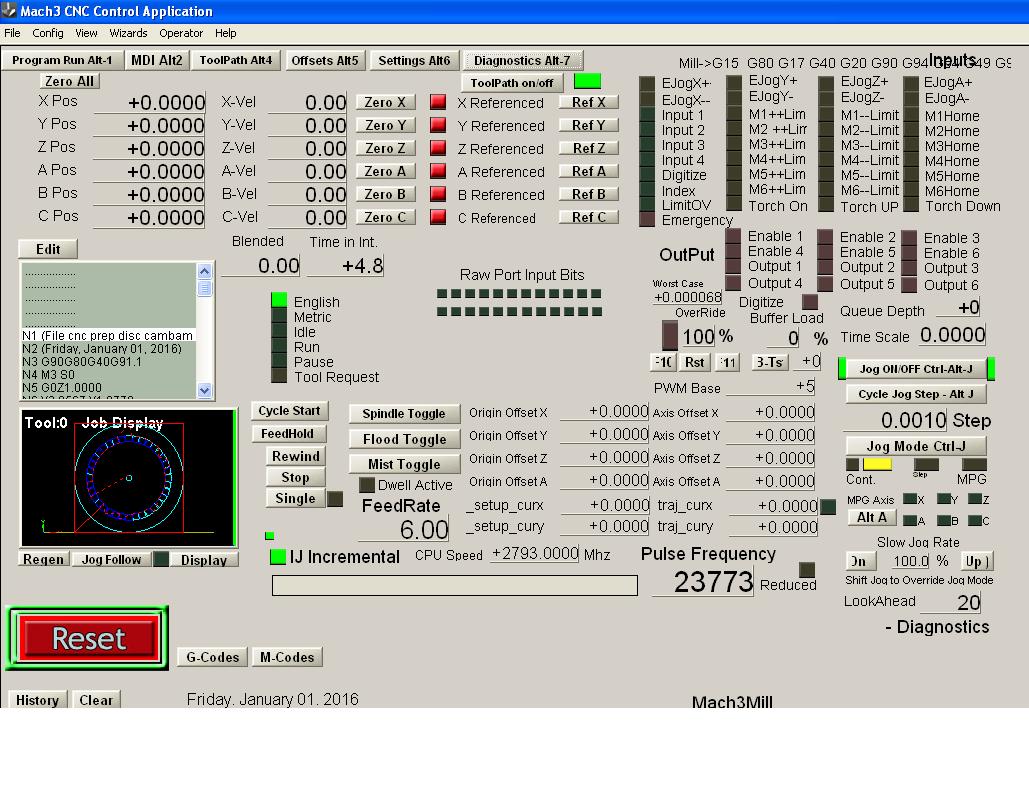Click the Regen toolpath button
1029x812 pixels.
pyautogui.click(x=44, y=559)
